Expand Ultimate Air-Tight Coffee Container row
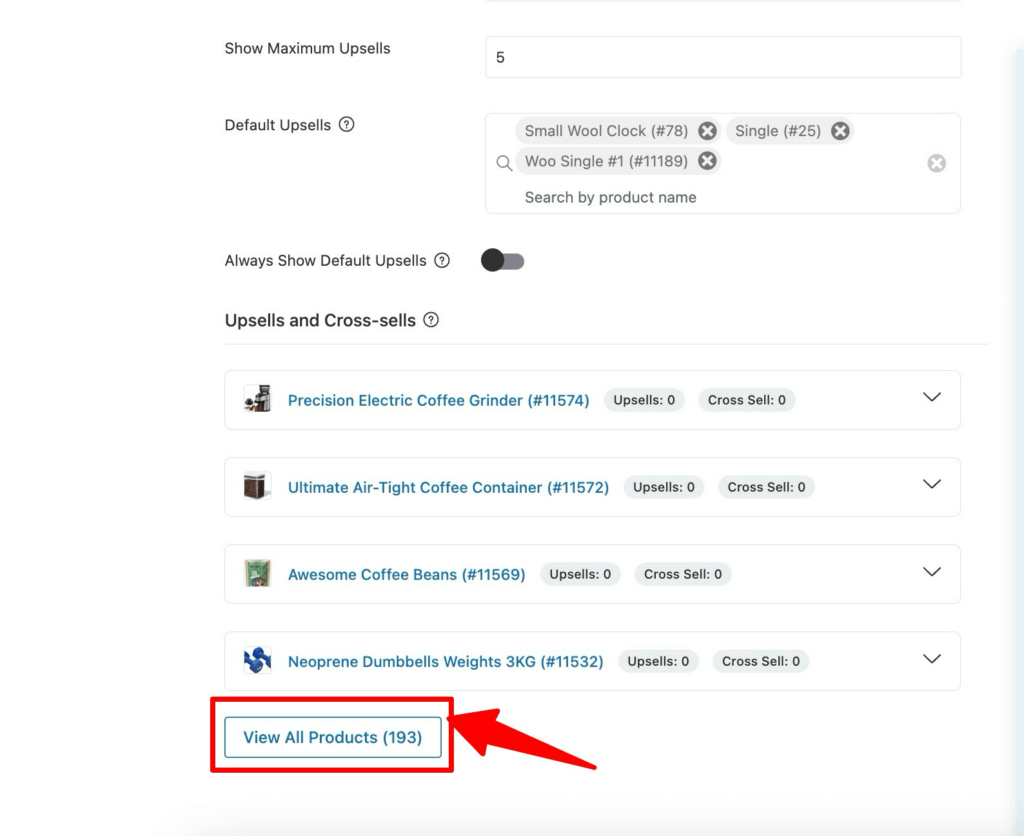The height and width of the screenshot is (836, 1024). [931, 485]
